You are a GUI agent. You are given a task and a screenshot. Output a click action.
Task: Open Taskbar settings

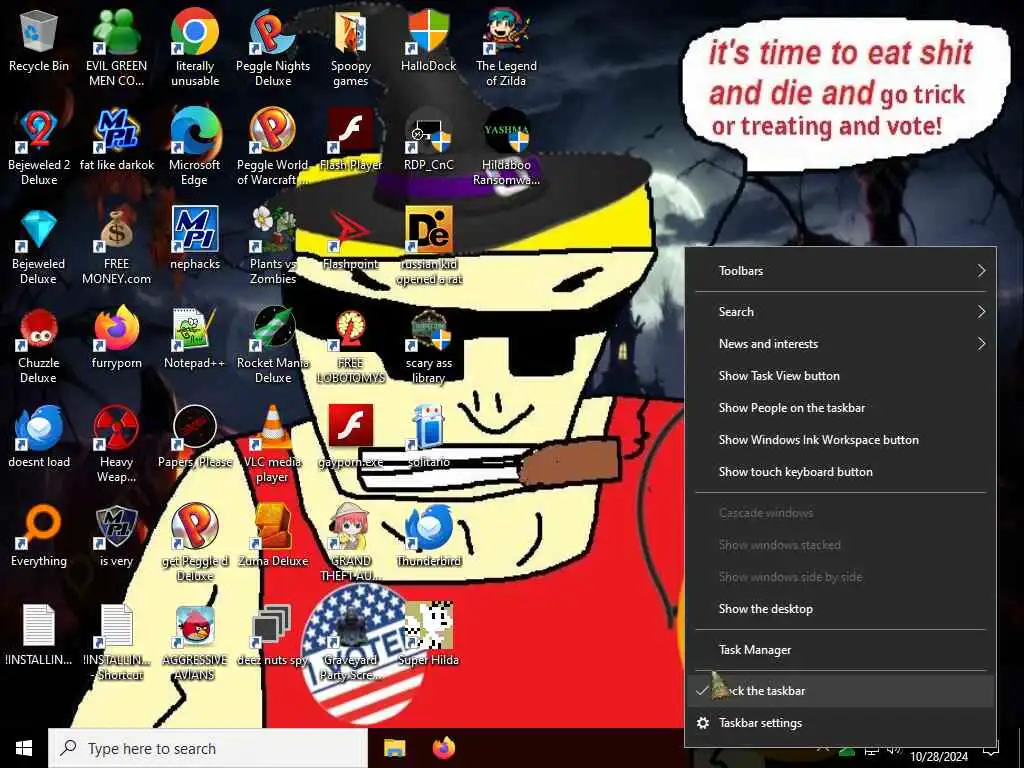coord(840,723)
